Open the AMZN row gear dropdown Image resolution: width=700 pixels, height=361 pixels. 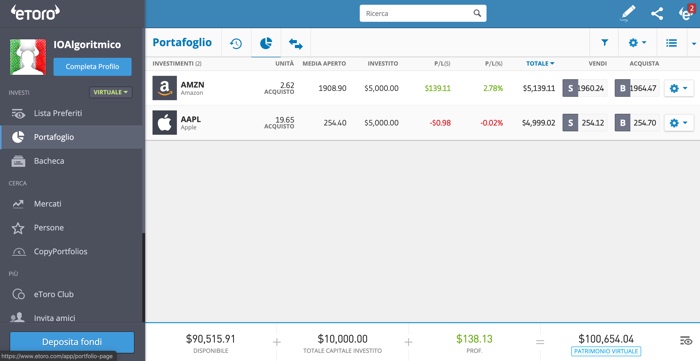tap(679, 88)
